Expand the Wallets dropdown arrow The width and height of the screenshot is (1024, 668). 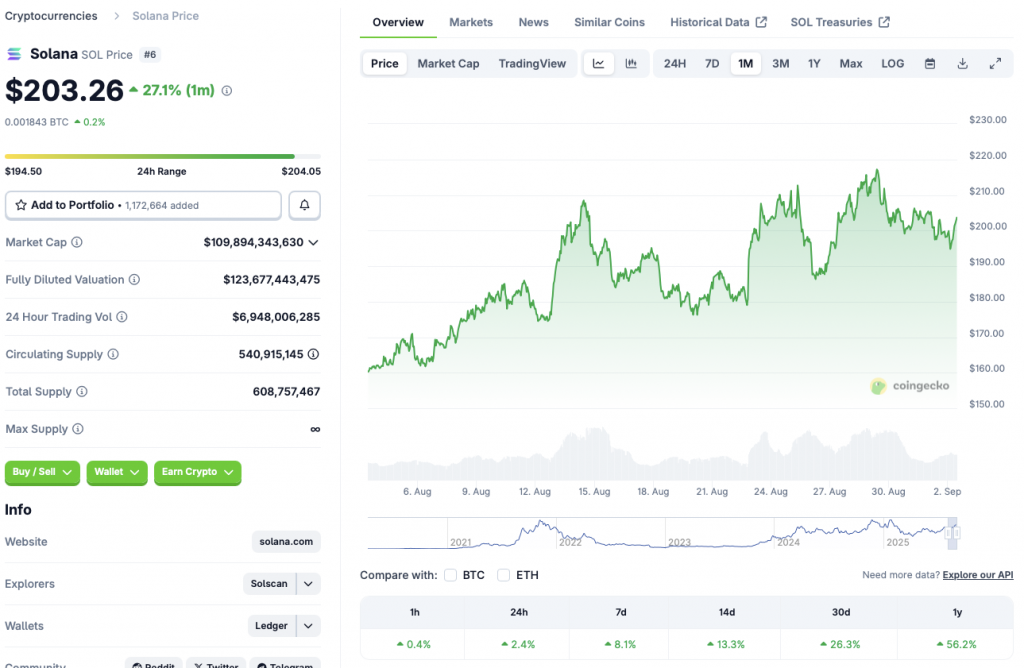point(308,626)
